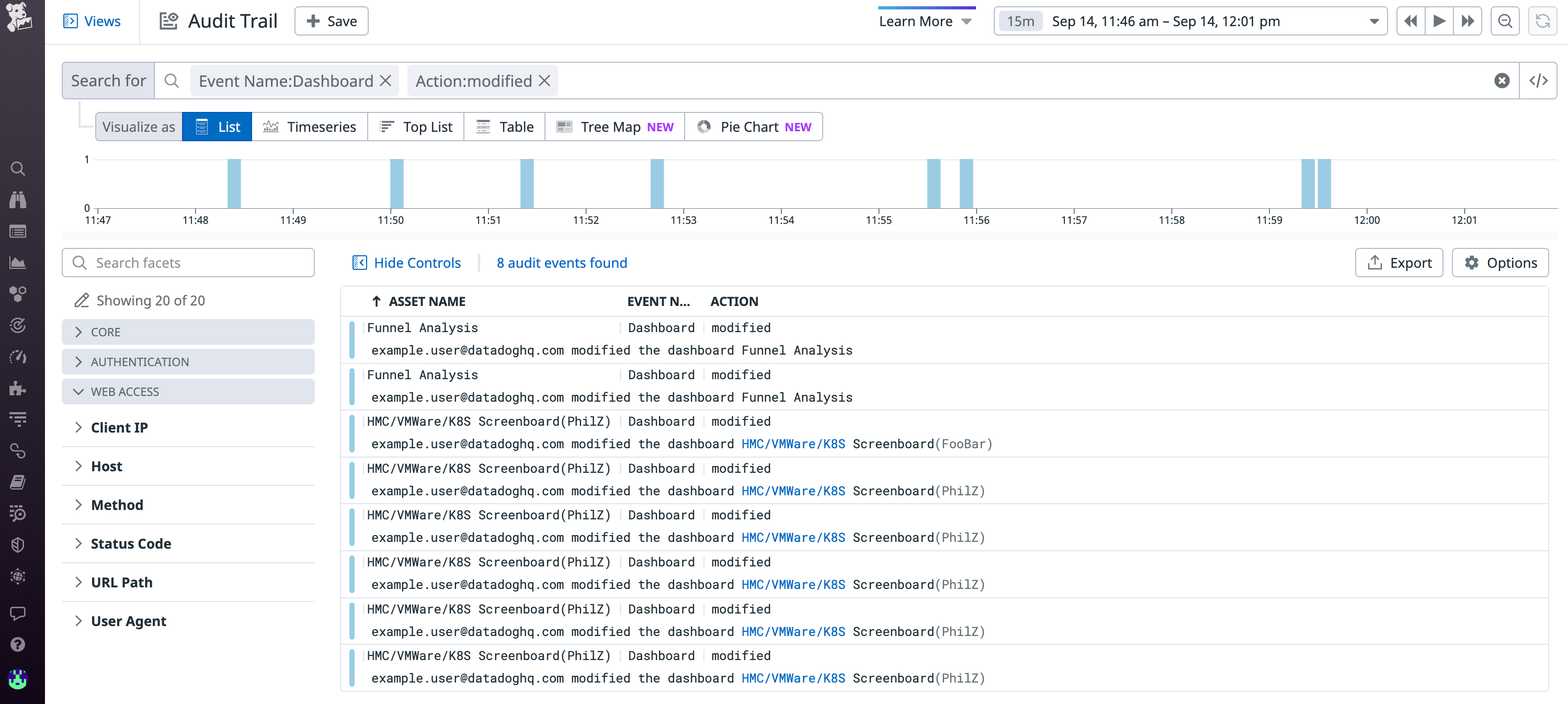Click the code view icon in search bar
The image size is (1568, 704).
[1538, 81]
